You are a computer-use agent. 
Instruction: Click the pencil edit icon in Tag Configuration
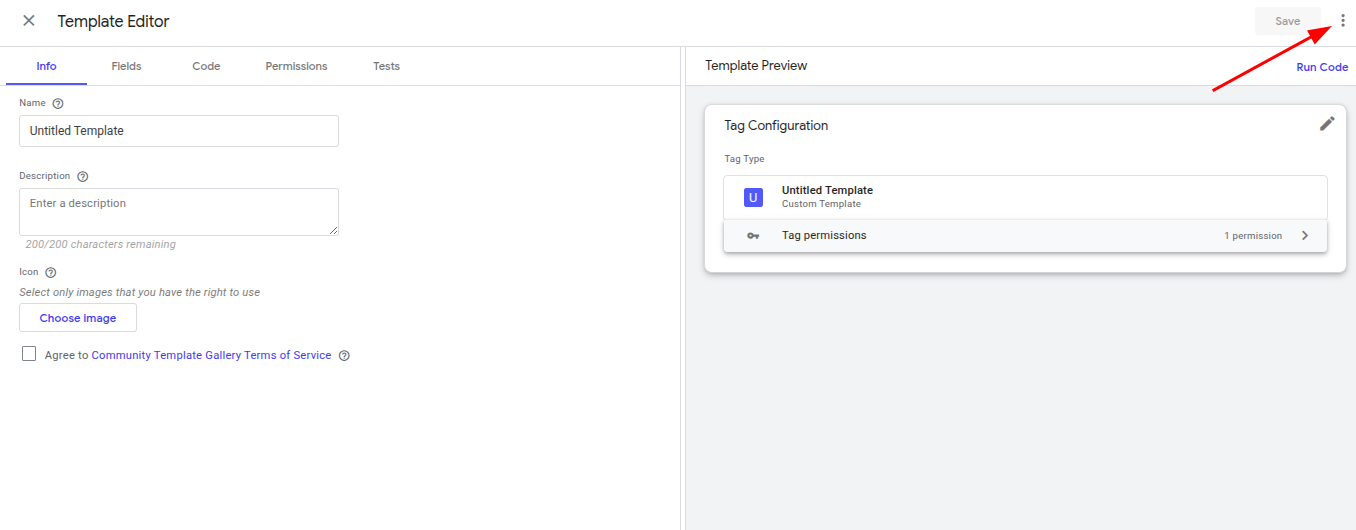(x=1327, y=124)
